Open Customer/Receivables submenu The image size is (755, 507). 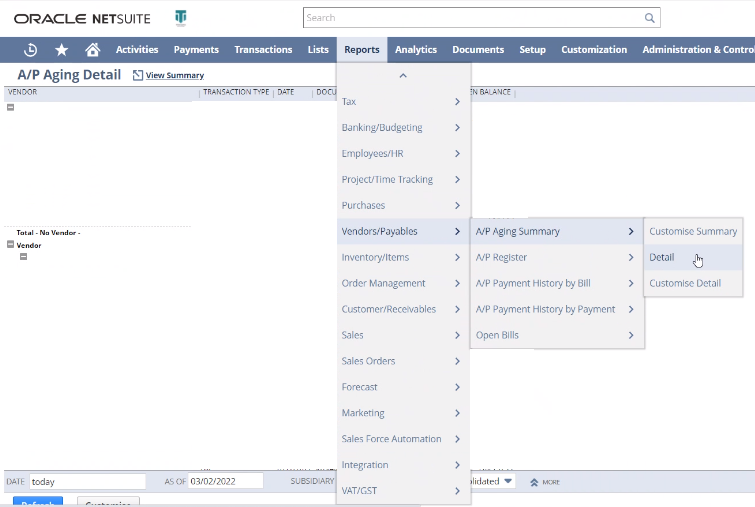point(403,310)
